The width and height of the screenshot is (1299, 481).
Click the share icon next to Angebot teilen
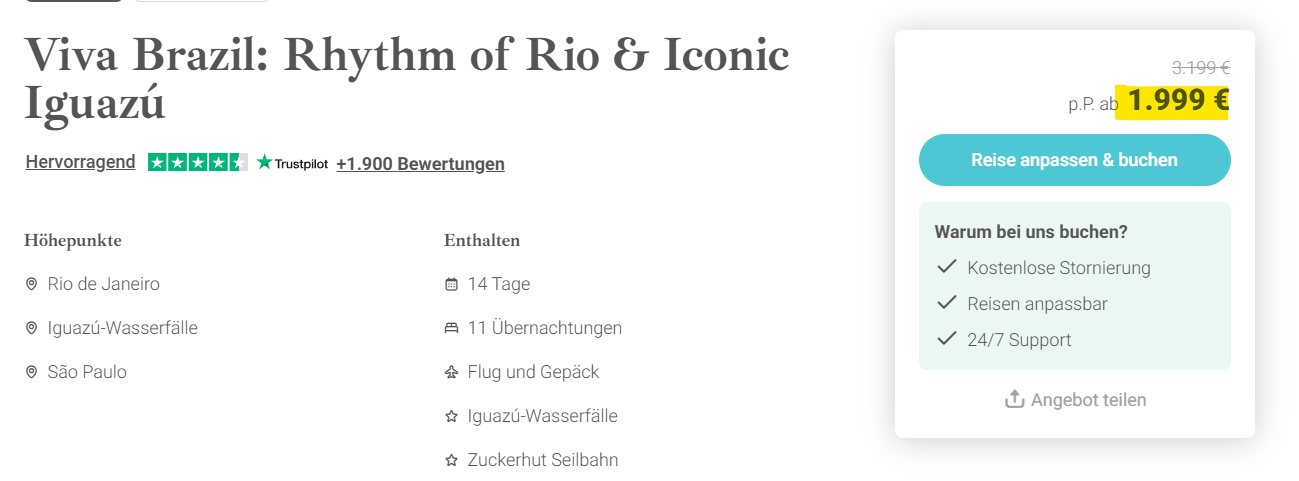pyautogui.click(x=1014, y=400)
